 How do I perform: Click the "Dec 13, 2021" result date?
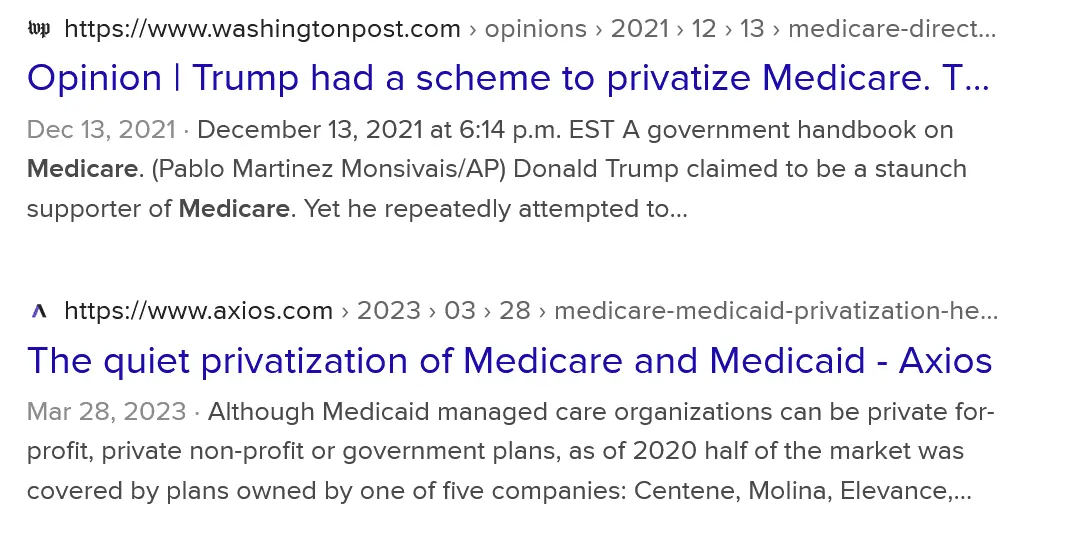click(101, 129)
